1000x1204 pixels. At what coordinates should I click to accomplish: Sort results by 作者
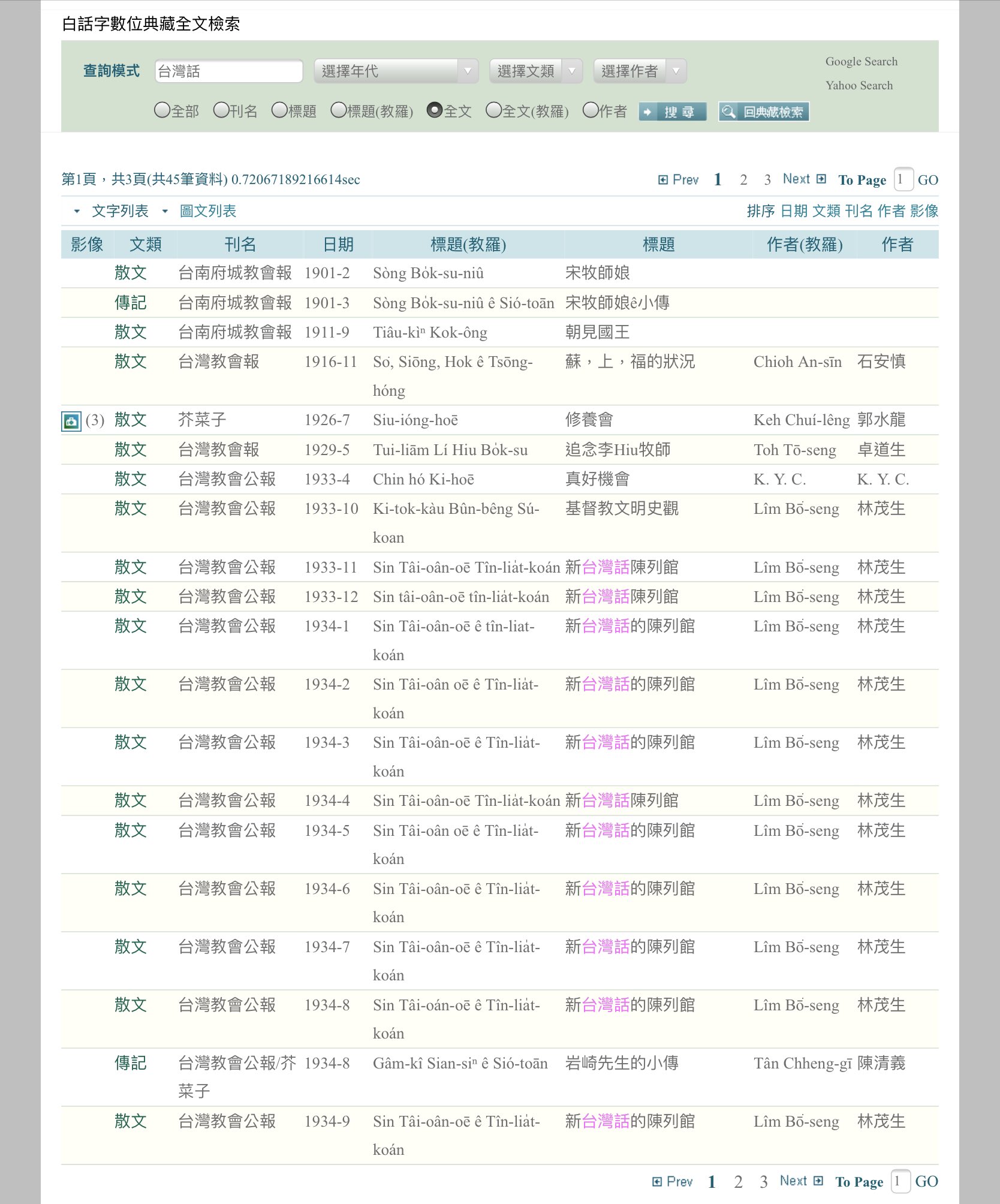pos(891,211)
